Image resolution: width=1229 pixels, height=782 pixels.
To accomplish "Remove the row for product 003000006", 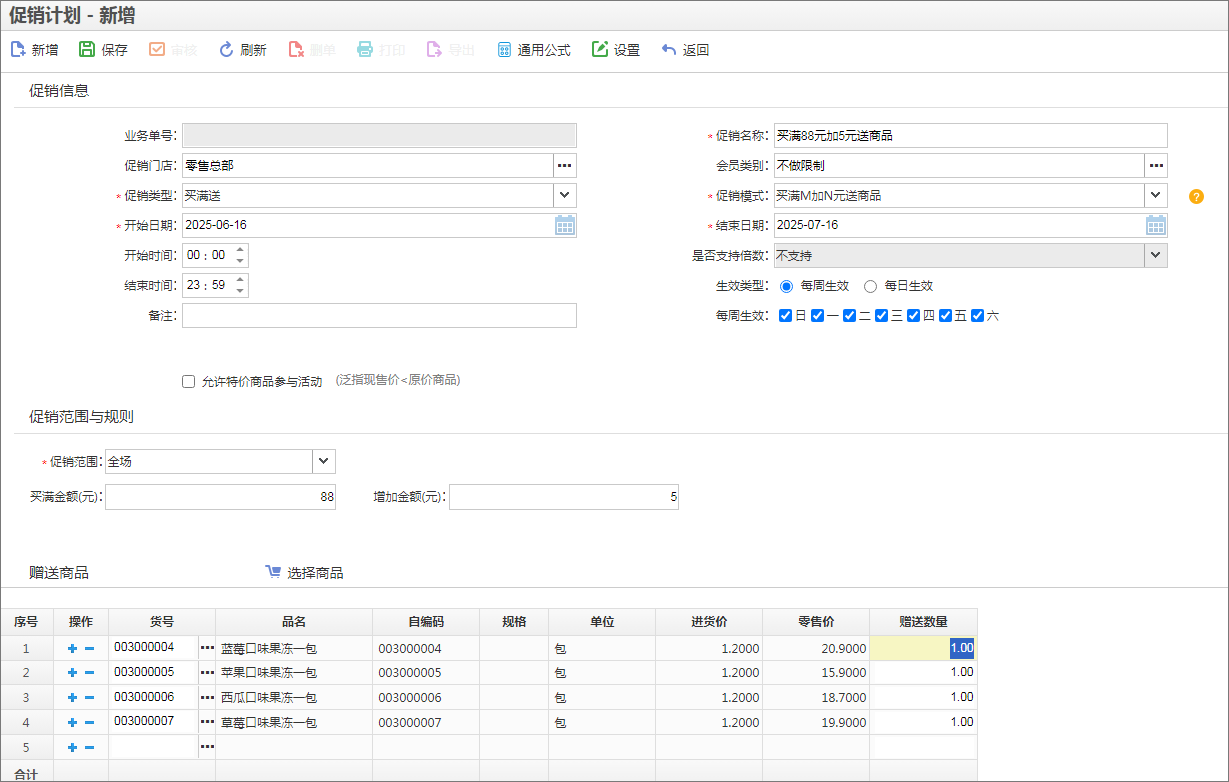I will point(89,698).
